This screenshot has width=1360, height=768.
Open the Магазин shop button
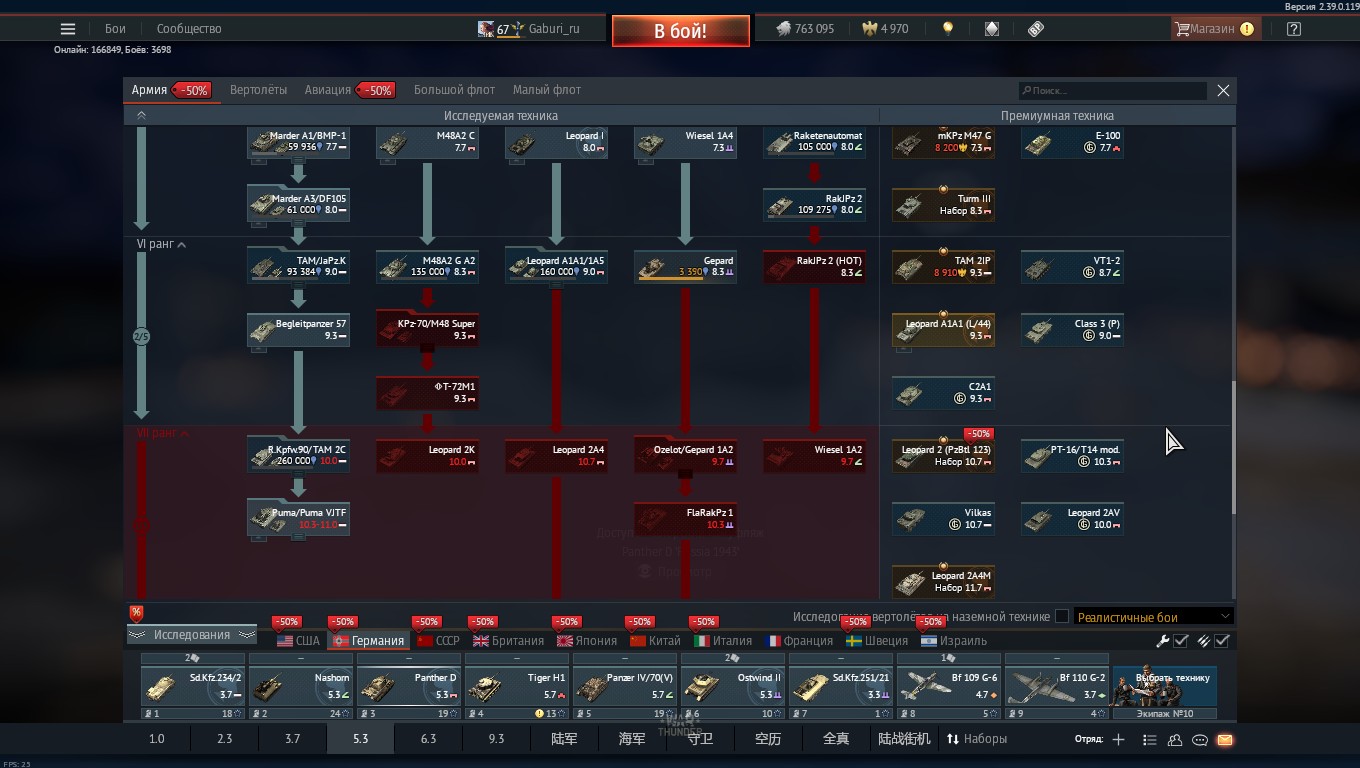1214,29
